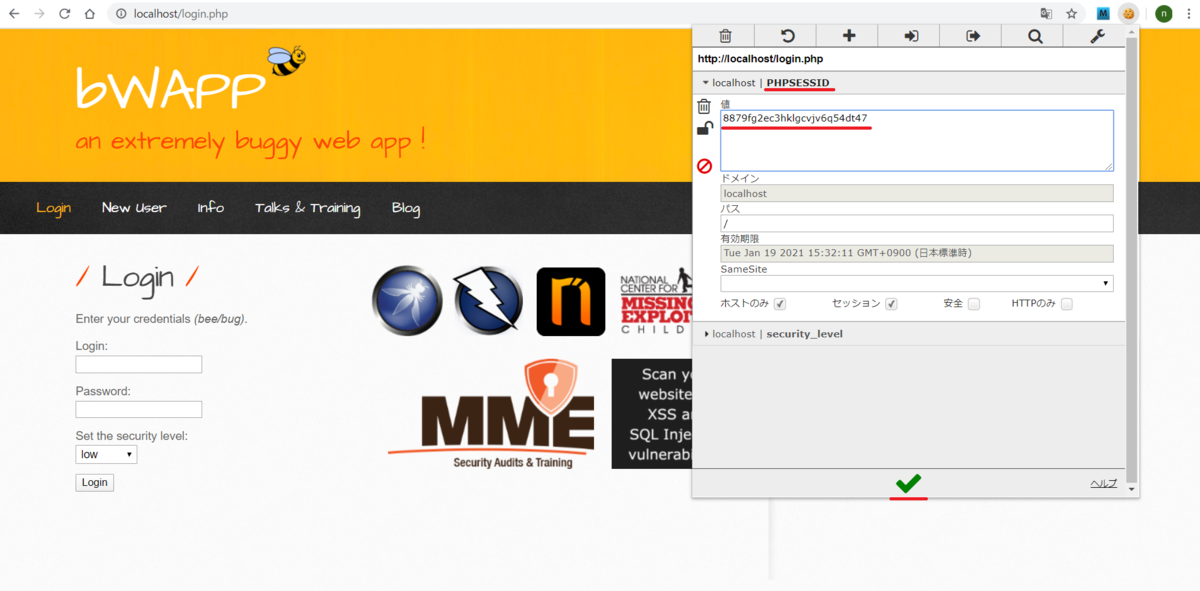Enable the 安全 checkbox
The height and width of the screenshot is (591, 1200).
coord(974,304)
